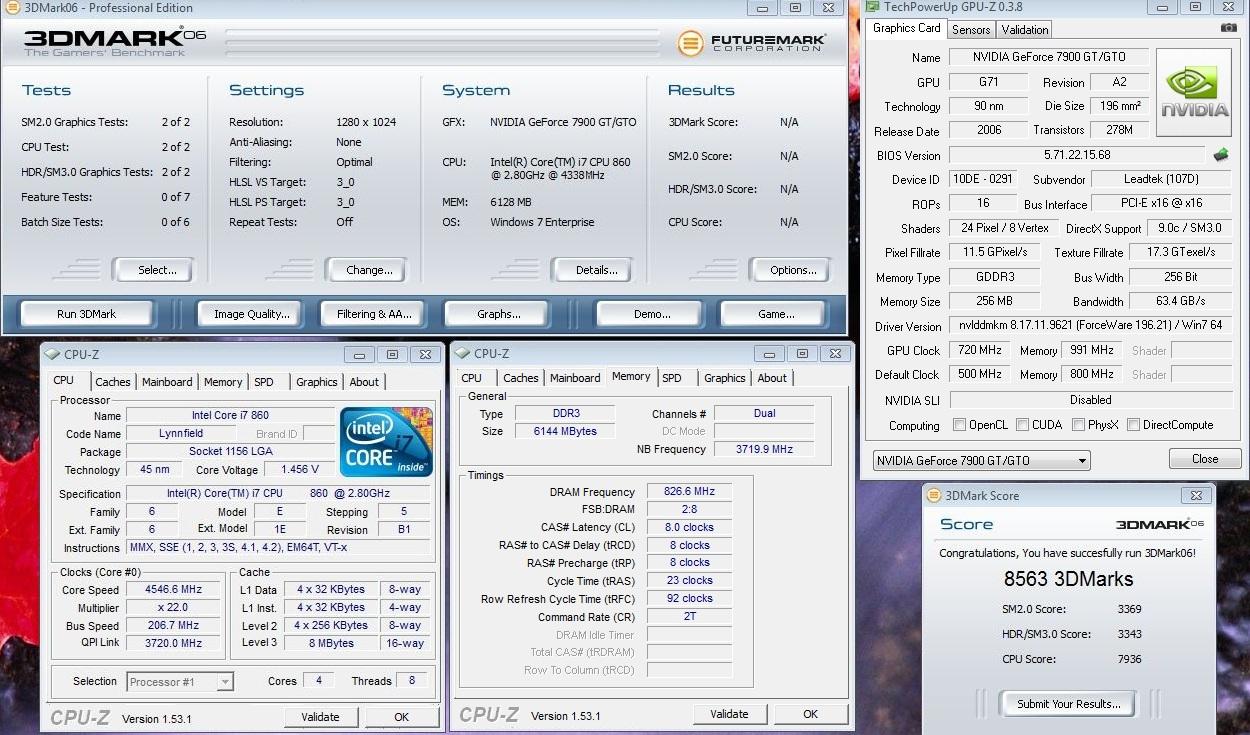This screenshot has width=1250, height=735.
Task: Click OK in the right CPU-Z window
Action: point(810,714)
